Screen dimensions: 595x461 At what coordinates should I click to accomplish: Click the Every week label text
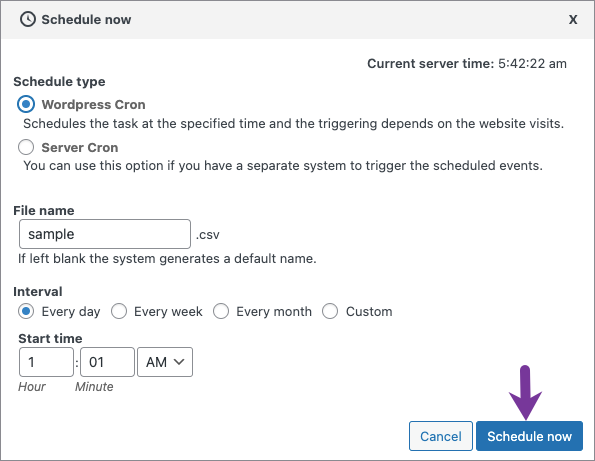(168, 312)
